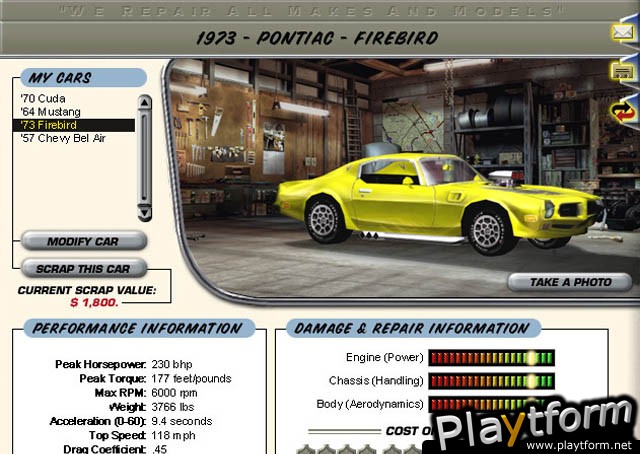Viewport: 640px width, 454px height.
Task: Click the Damage & Repair Information header
Action: 413,328
